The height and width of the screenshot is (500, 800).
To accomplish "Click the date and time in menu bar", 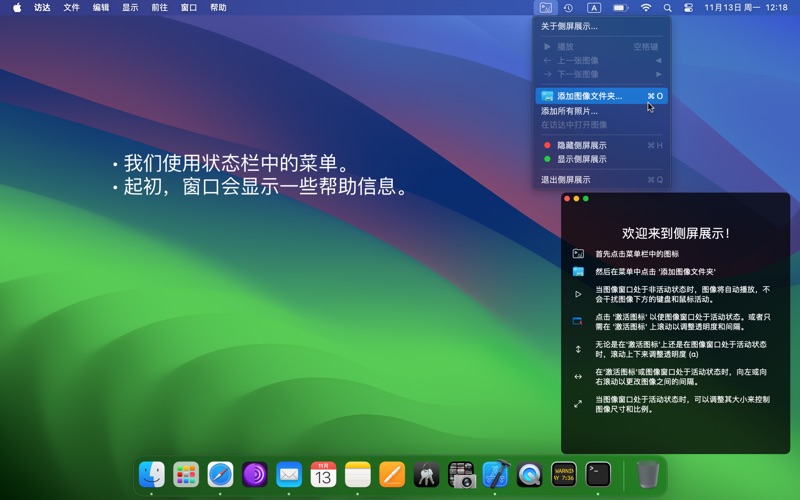I will (x=746, y=8).
